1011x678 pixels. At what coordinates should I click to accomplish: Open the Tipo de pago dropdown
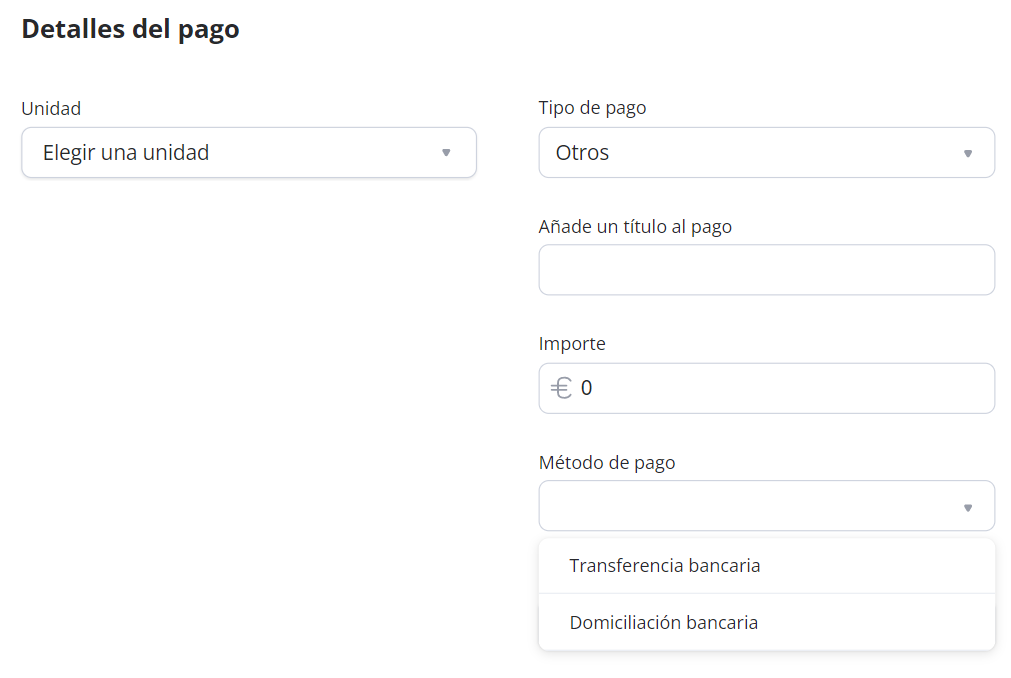click(x=766, y=153)
